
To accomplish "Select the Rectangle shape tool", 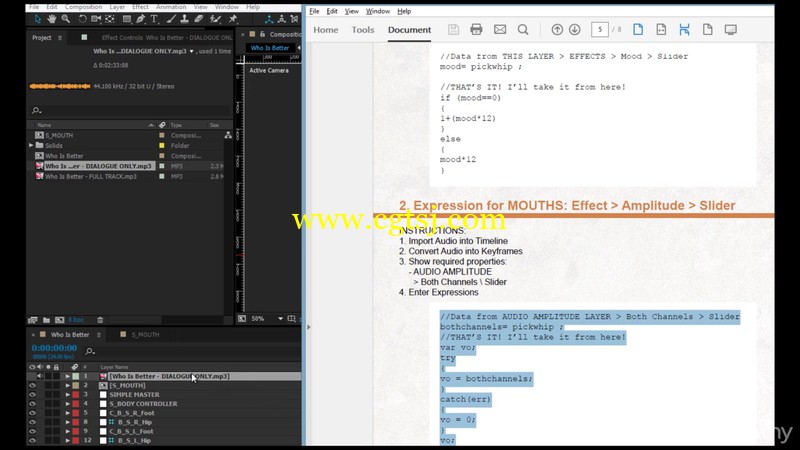I will [127, 19].
